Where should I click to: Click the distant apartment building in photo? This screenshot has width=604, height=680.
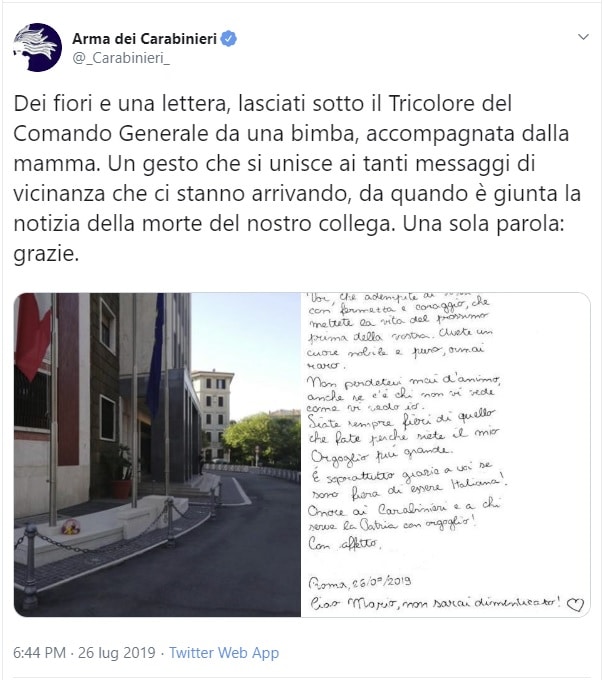212,413
